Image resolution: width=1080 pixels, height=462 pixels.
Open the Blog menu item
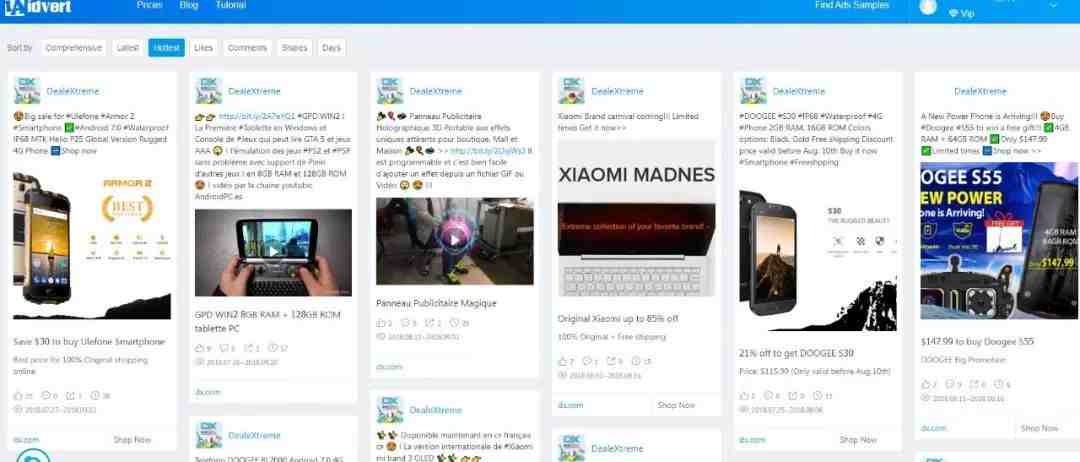189,5
